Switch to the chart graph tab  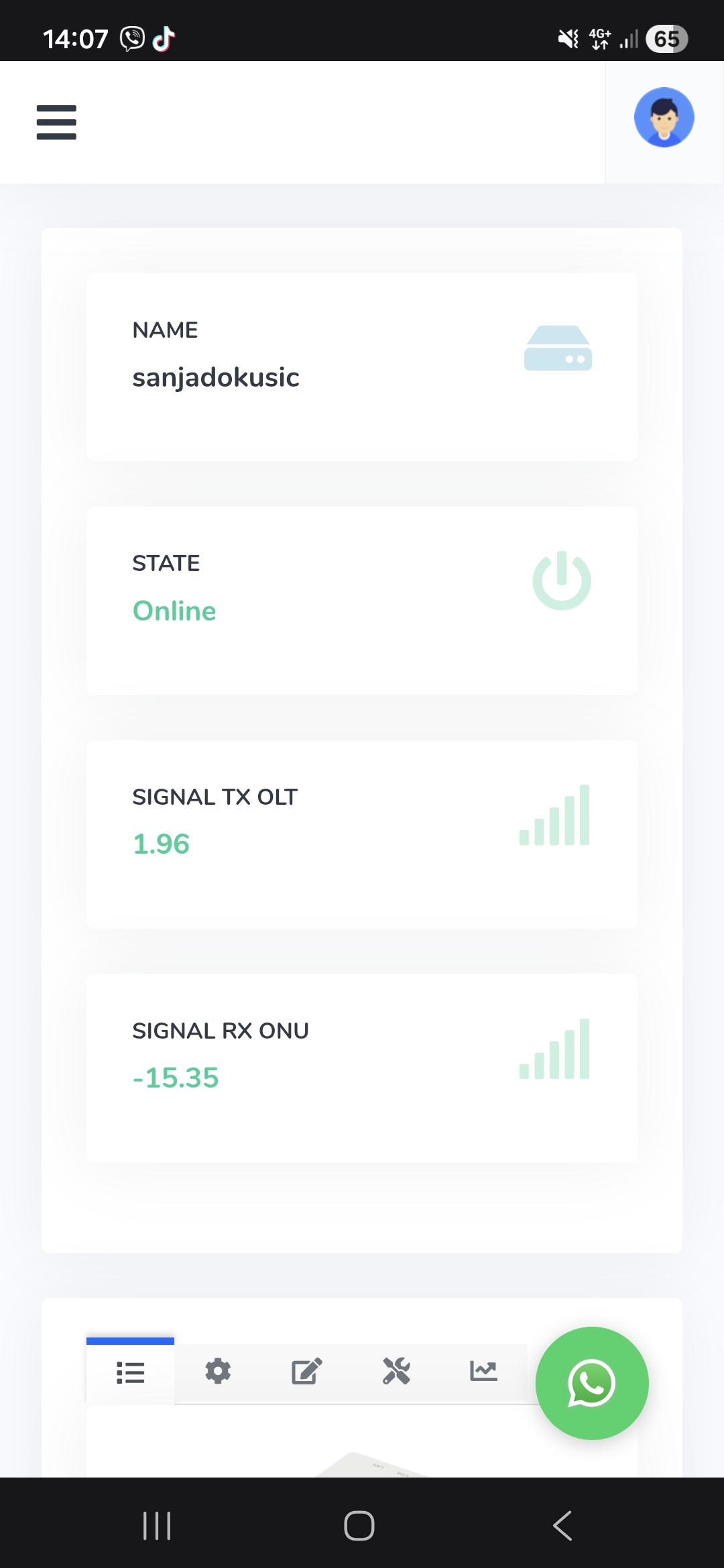(483, 1371)
